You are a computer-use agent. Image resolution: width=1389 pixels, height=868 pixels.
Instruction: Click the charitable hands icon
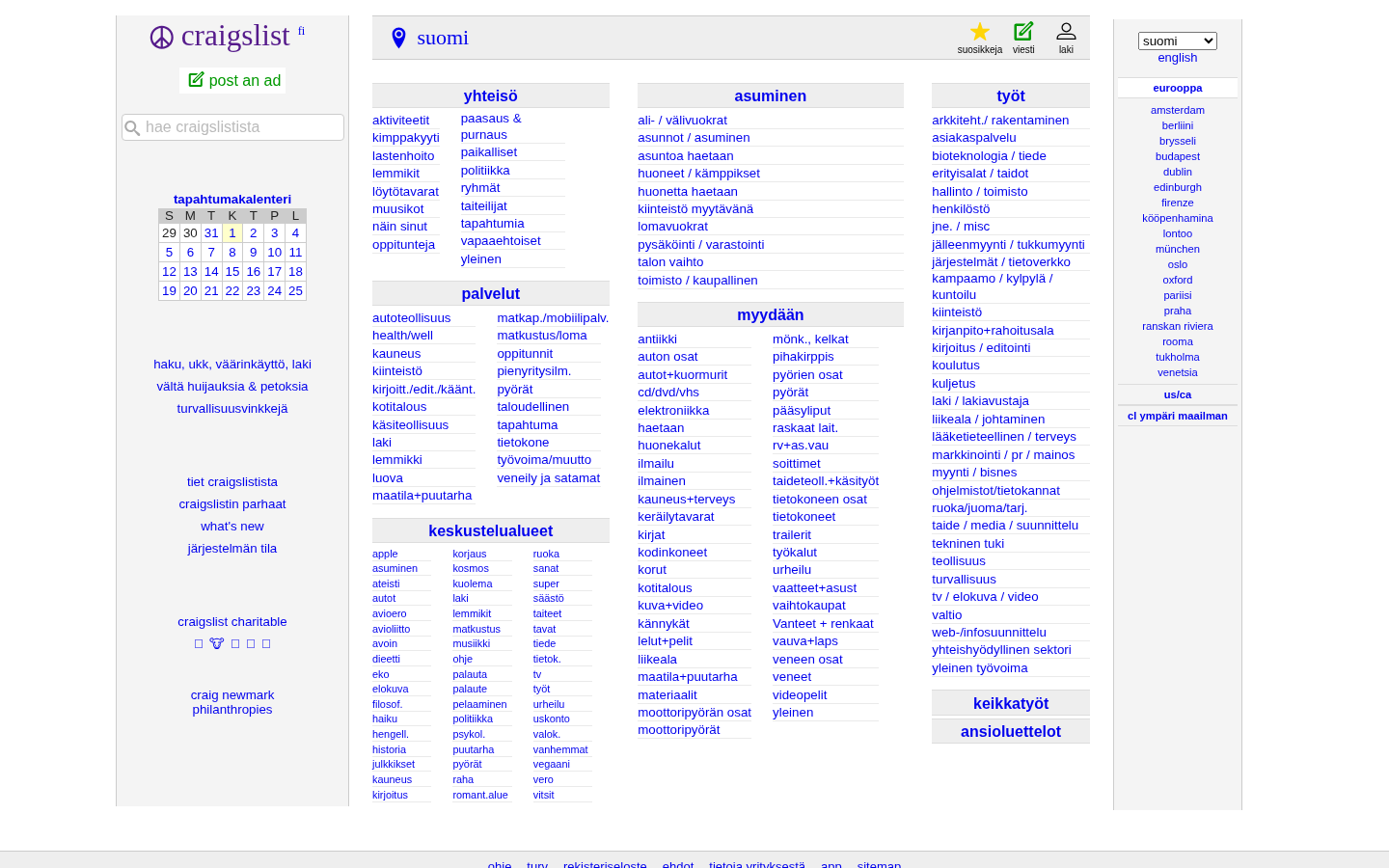[216, 642]
